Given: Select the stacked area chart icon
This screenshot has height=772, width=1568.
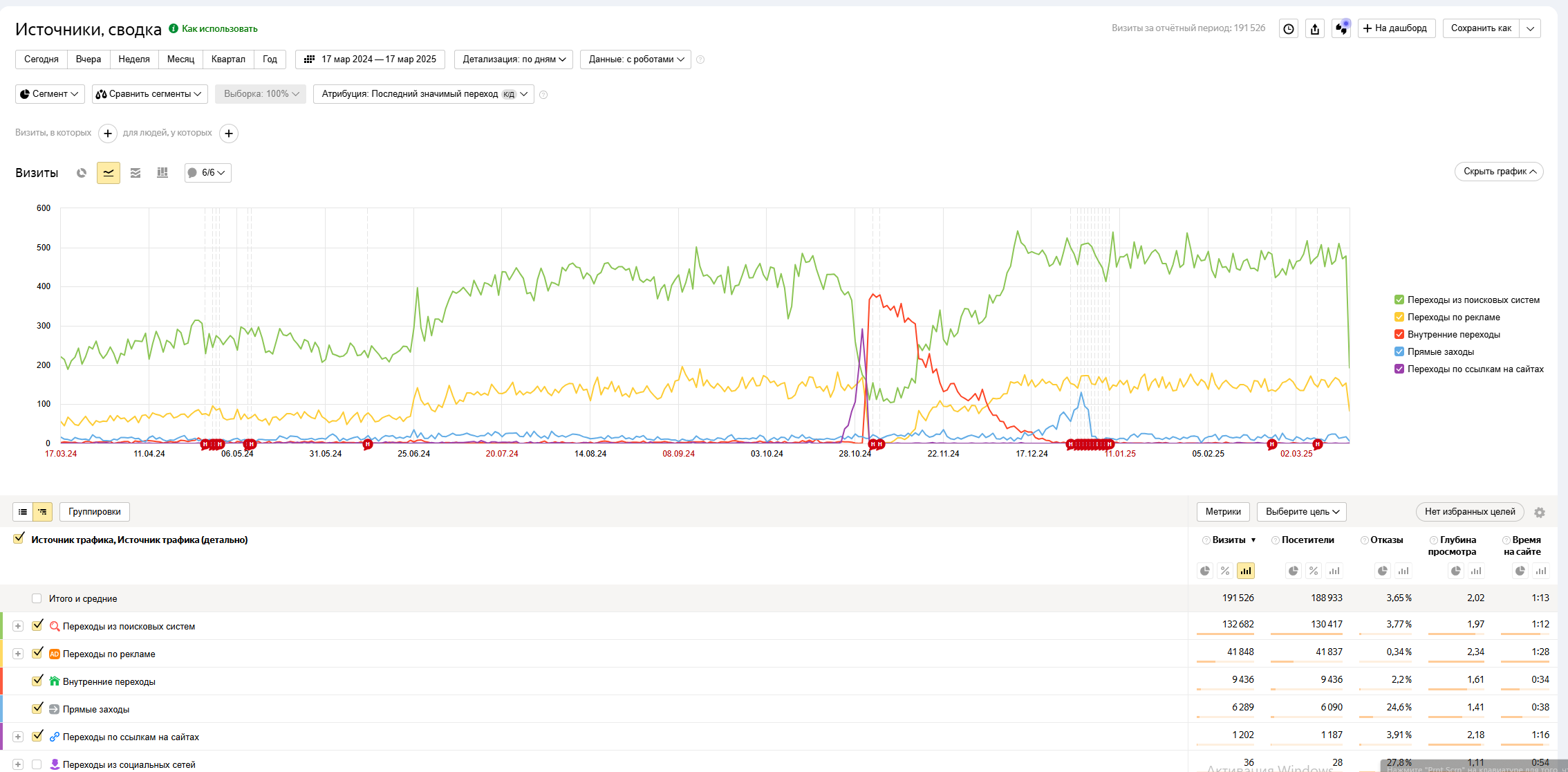Looking at the screenshot, I should point(136,173).
